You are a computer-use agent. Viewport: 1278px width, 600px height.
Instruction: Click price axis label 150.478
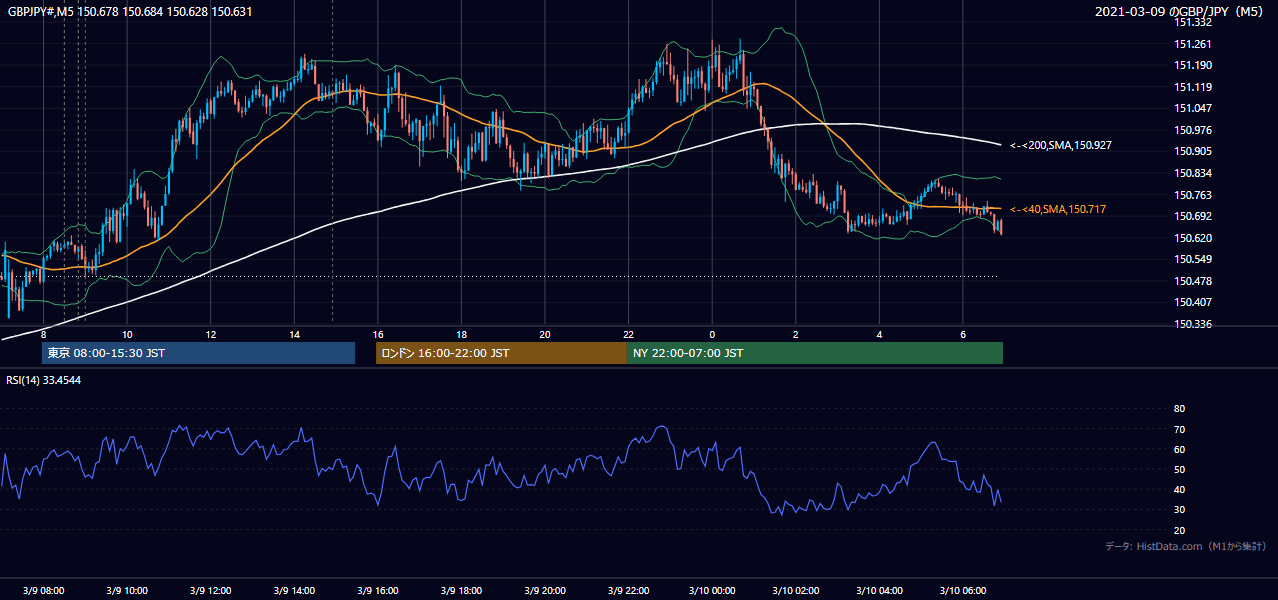(1193, 281)
